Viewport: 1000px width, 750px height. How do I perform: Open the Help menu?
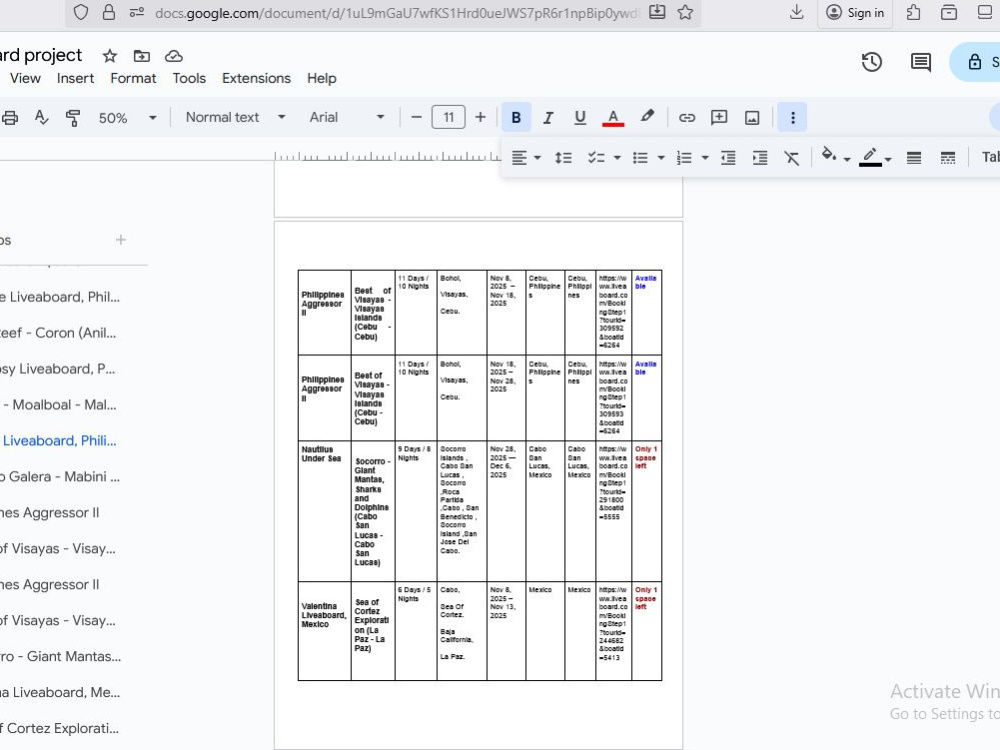pos(321,78)
